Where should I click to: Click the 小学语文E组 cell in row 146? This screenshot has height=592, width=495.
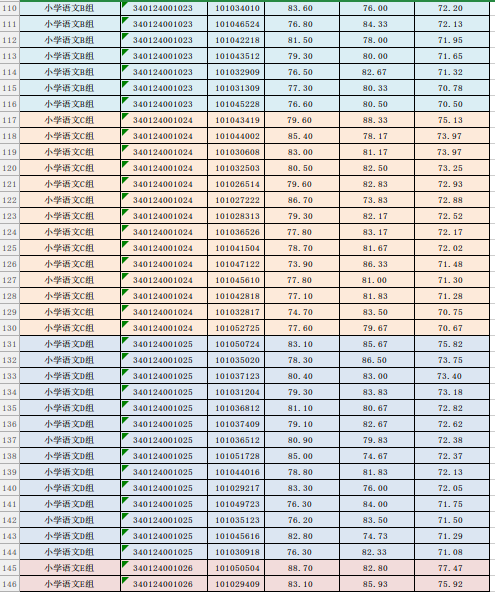click(x=70, y=584)
